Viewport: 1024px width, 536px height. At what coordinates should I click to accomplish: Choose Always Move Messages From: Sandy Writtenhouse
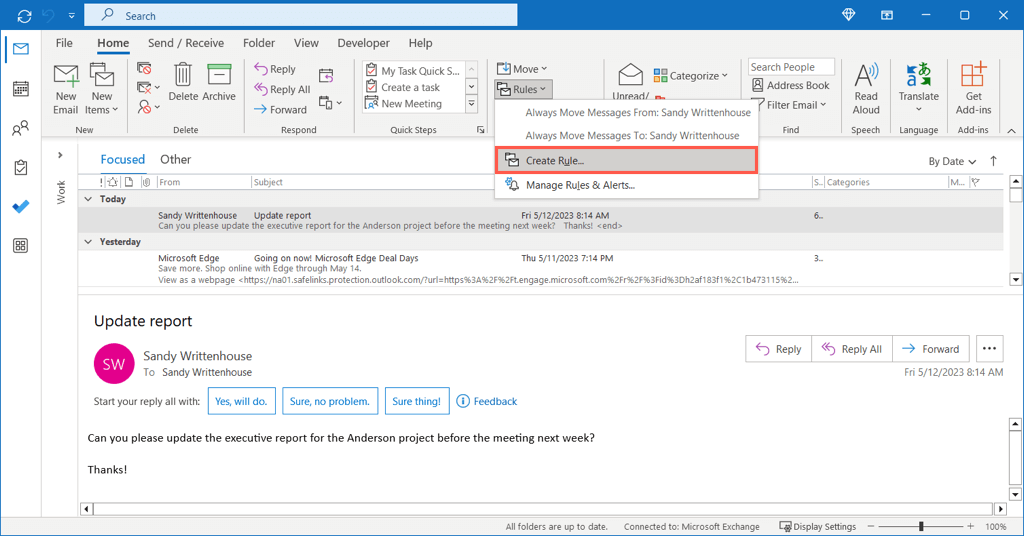pyautogui.click(x=626, y=112)
